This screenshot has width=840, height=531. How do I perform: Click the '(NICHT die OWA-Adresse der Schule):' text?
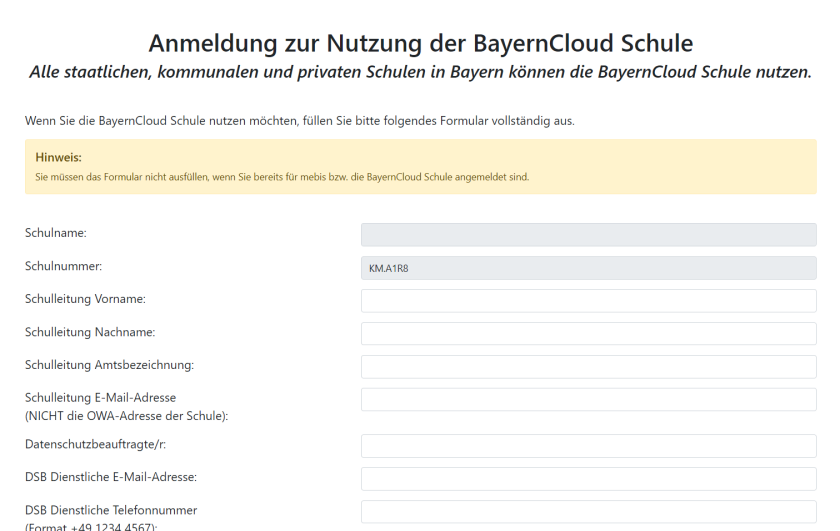click(x=126, y=416)
